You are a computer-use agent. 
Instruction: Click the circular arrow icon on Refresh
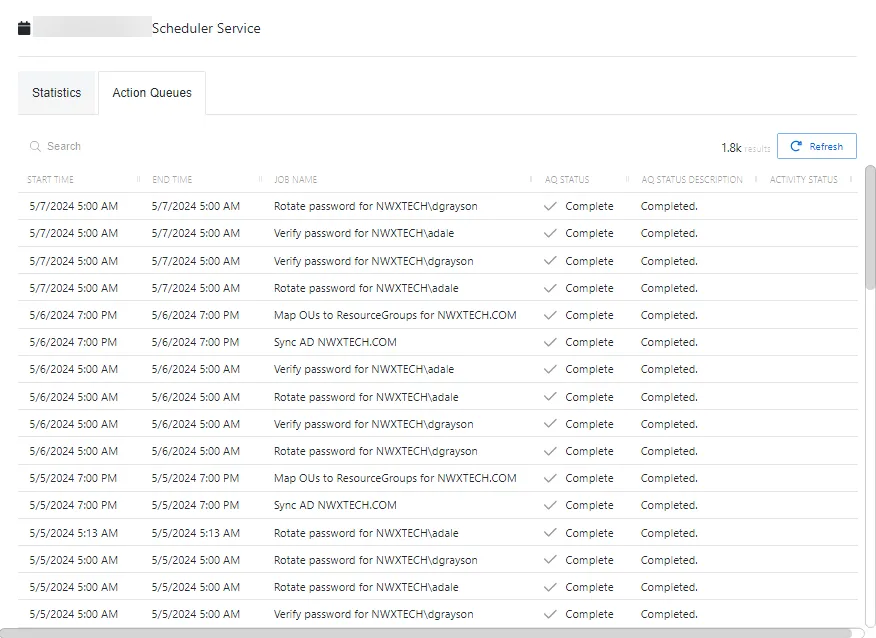(x=796, y=146)
